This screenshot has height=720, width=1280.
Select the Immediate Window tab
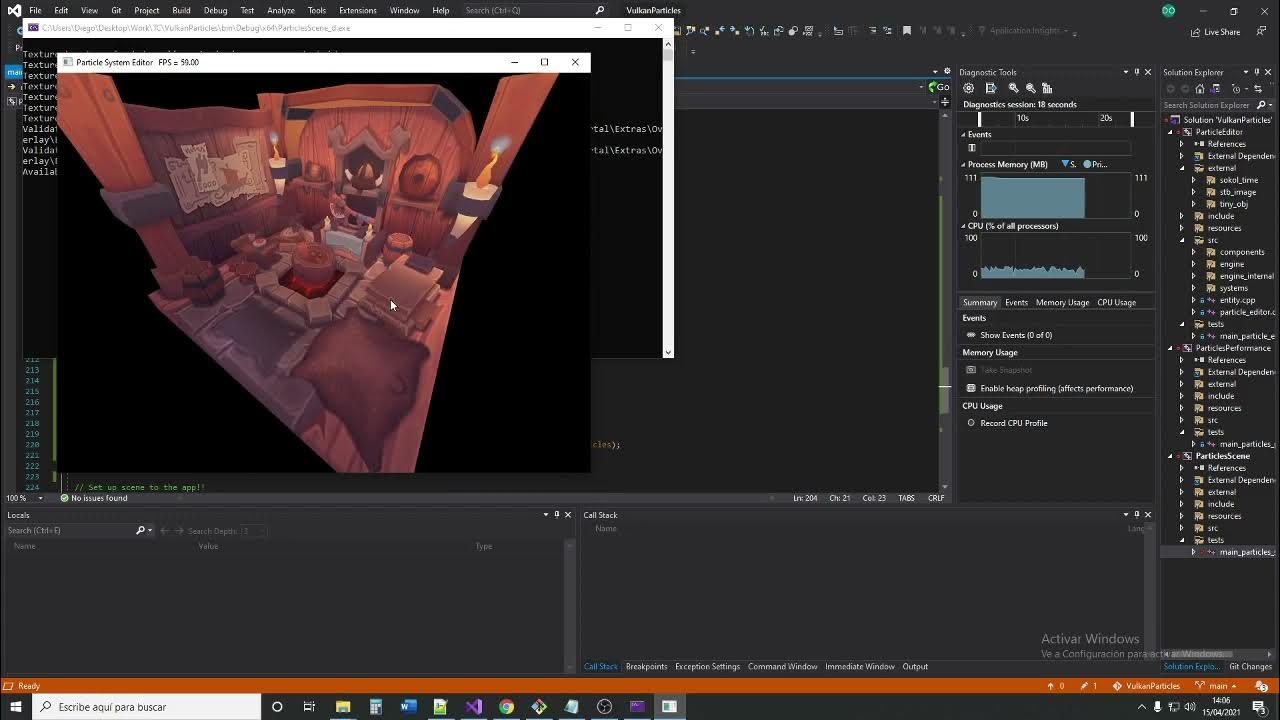[859, 666]
